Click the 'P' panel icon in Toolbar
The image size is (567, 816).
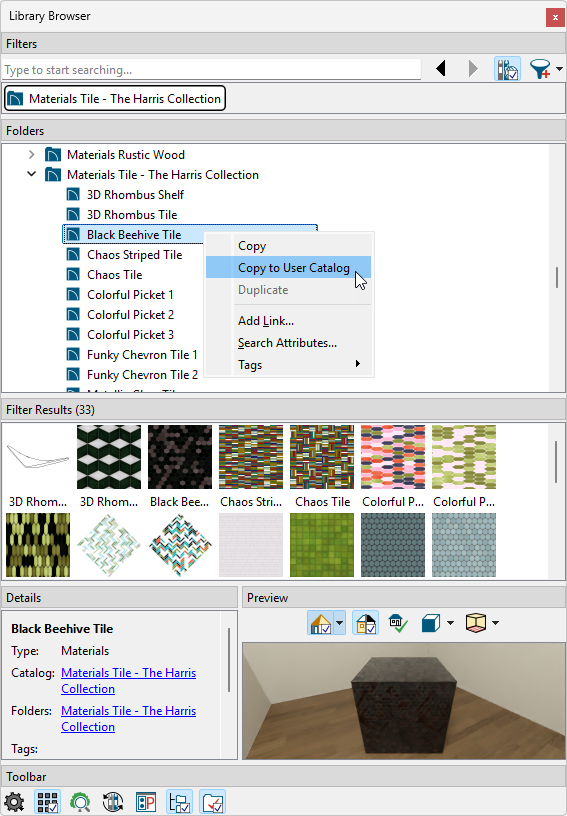tap(146, 802)
